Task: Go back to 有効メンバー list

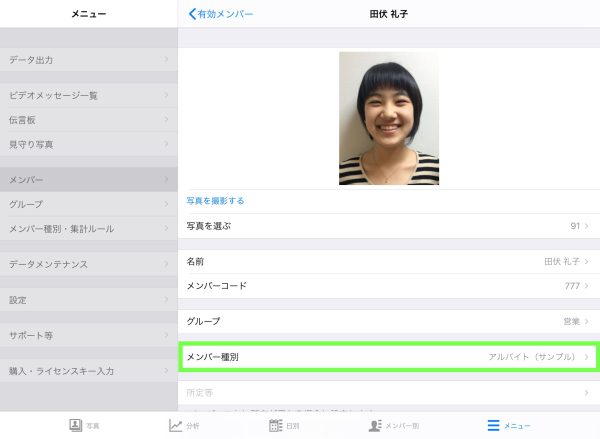Action: (x=222, y=14)
